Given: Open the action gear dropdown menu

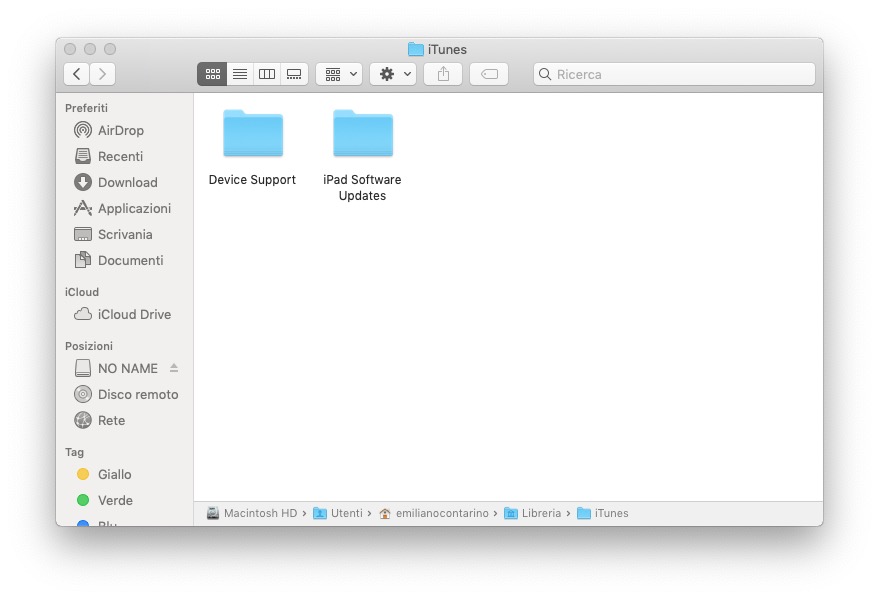Looking at the screenshot, I should [392, 73].
